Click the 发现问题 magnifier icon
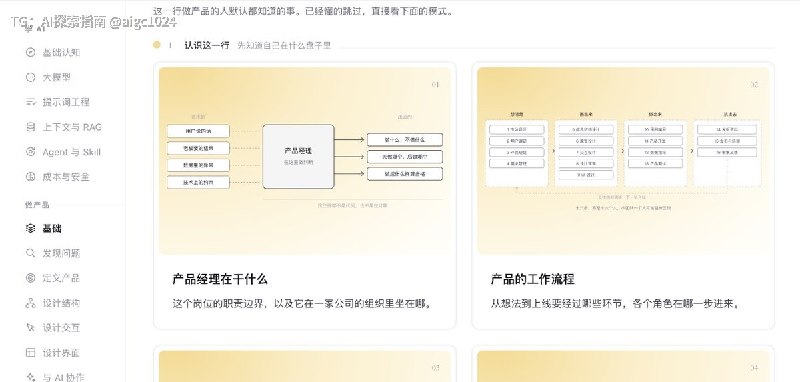The width and height of the screenshot is (800, 382). pyautogui.click(x=30, y=253)
